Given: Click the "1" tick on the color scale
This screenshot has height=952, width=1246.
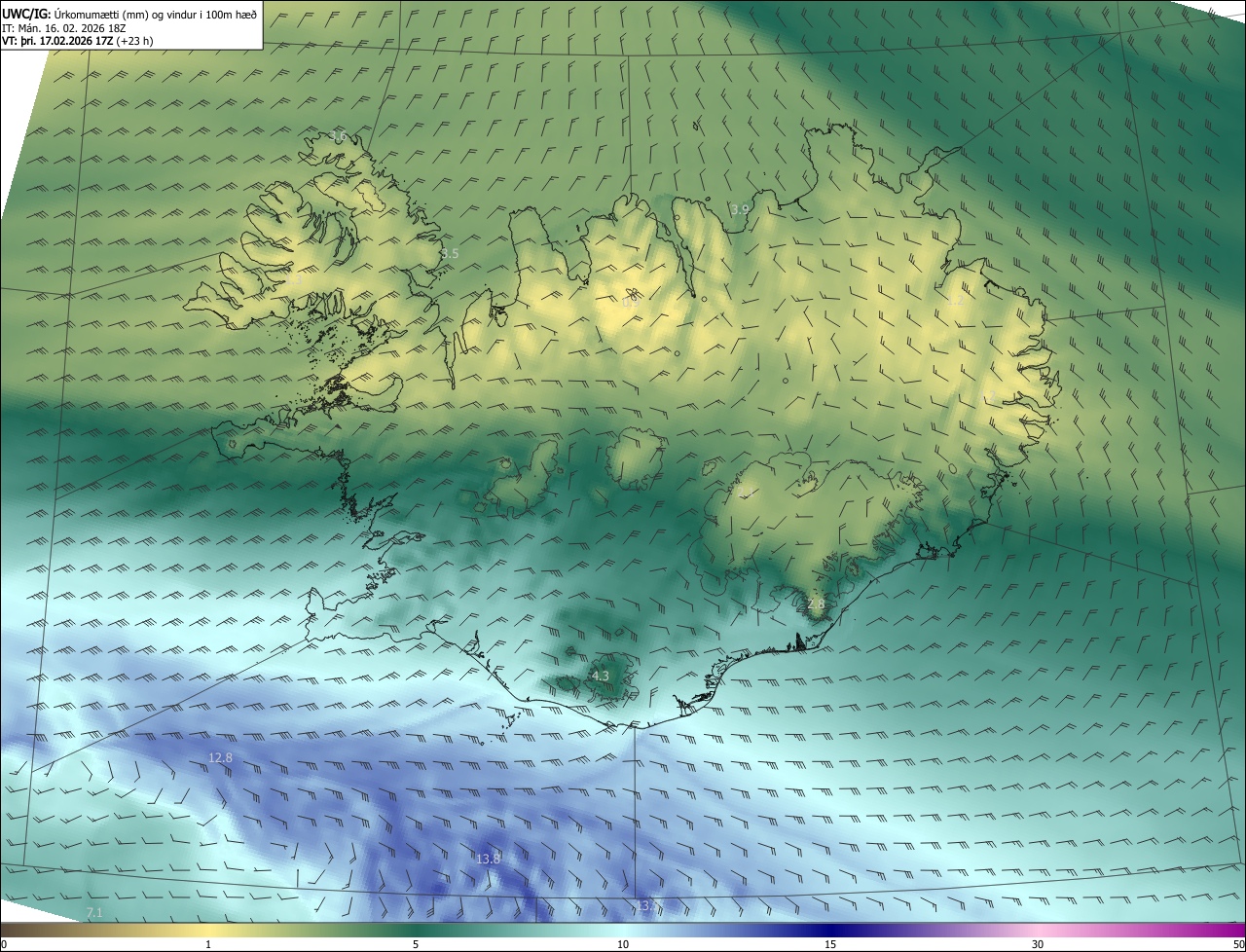Looking at the screenshot, I should coord(208,945).
